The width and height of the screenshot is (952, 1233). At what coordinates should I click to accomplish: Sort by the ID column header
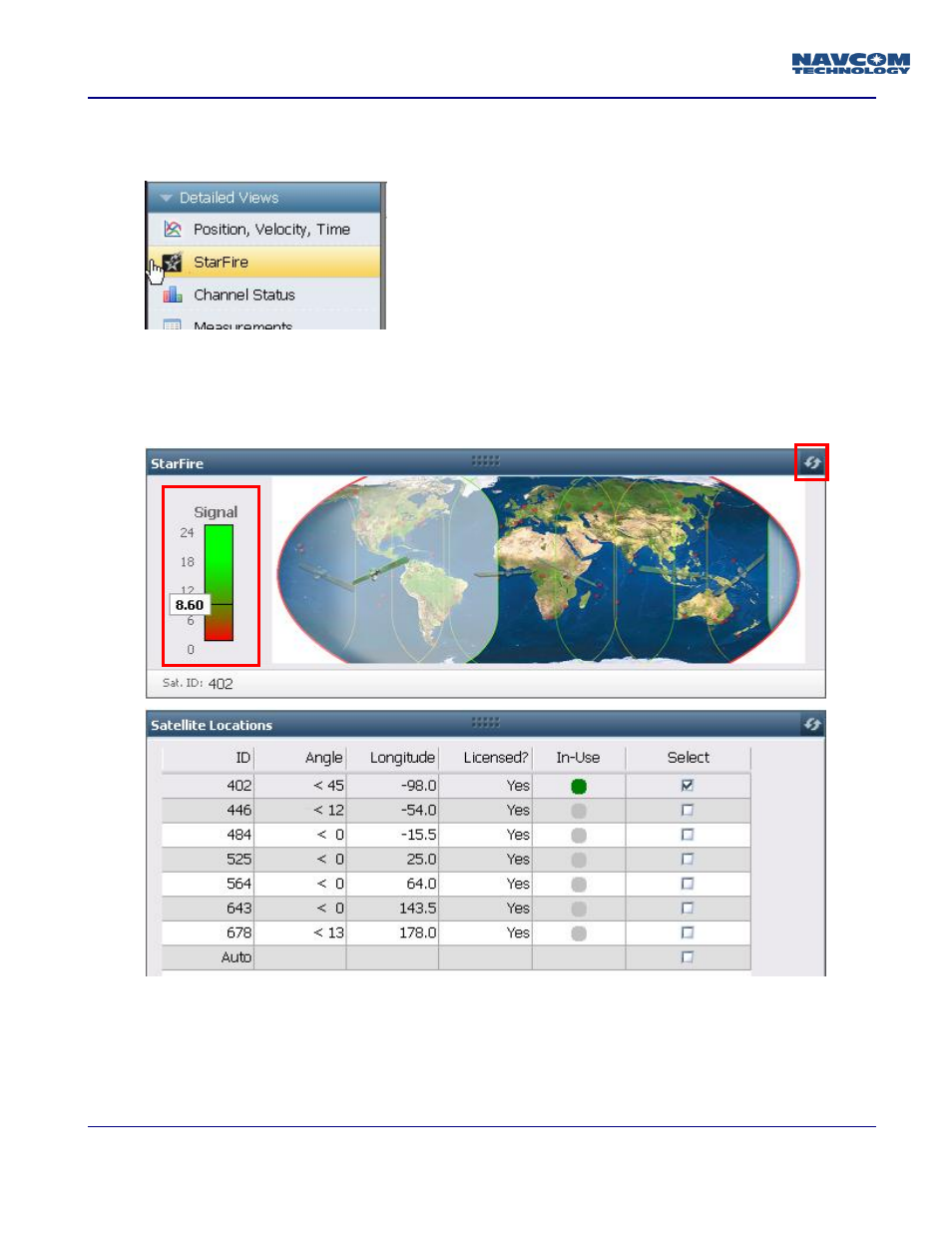(x=208, y=758)
